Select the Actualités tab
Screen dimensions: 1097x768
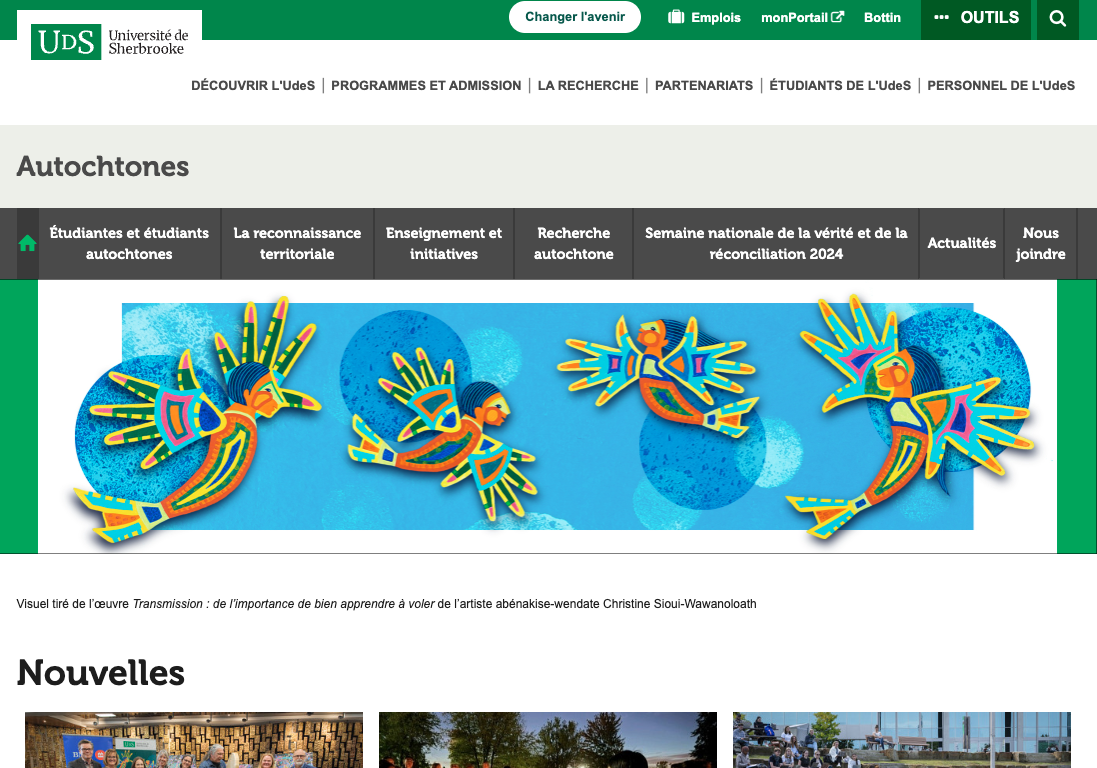click(961, 243)
